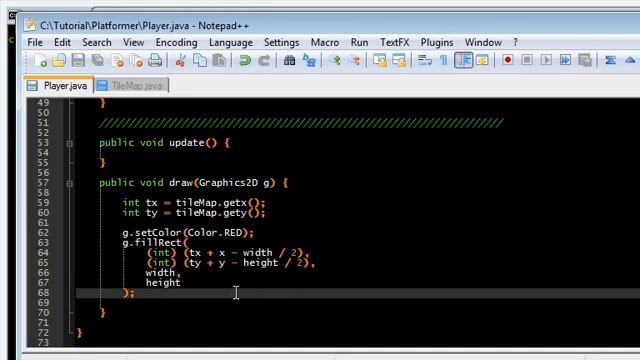Switch to the TileMap.java tab
This screenshot has height=360, width=640.
tap(131, 85)
